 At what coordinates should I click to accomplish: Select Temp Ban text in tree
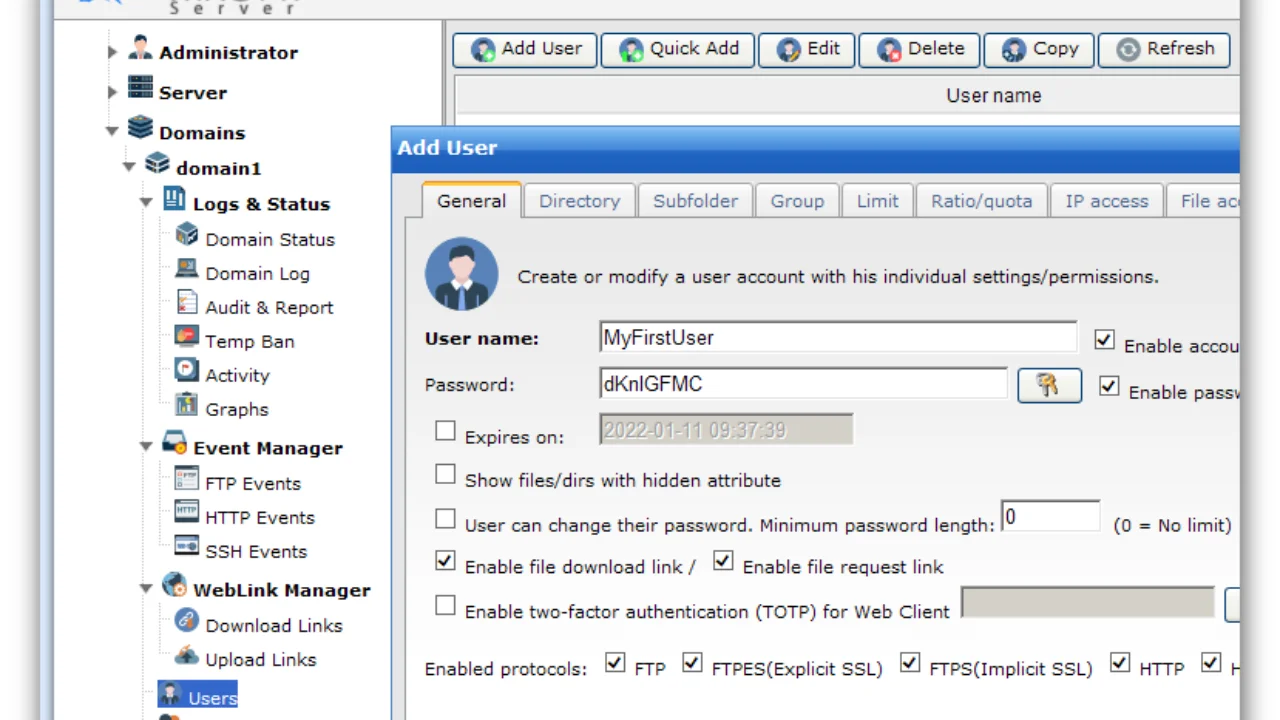250,341
